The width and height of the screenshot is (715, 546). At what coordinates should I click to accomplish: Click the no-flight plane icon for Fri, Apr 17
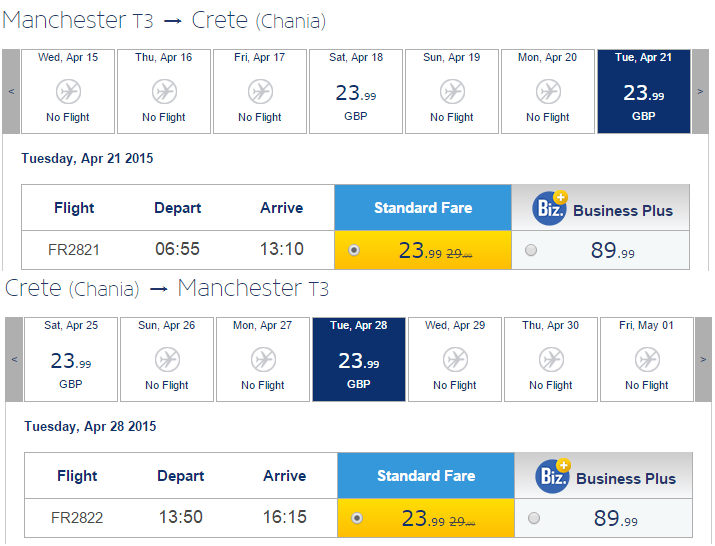click(x=260, y=92)
